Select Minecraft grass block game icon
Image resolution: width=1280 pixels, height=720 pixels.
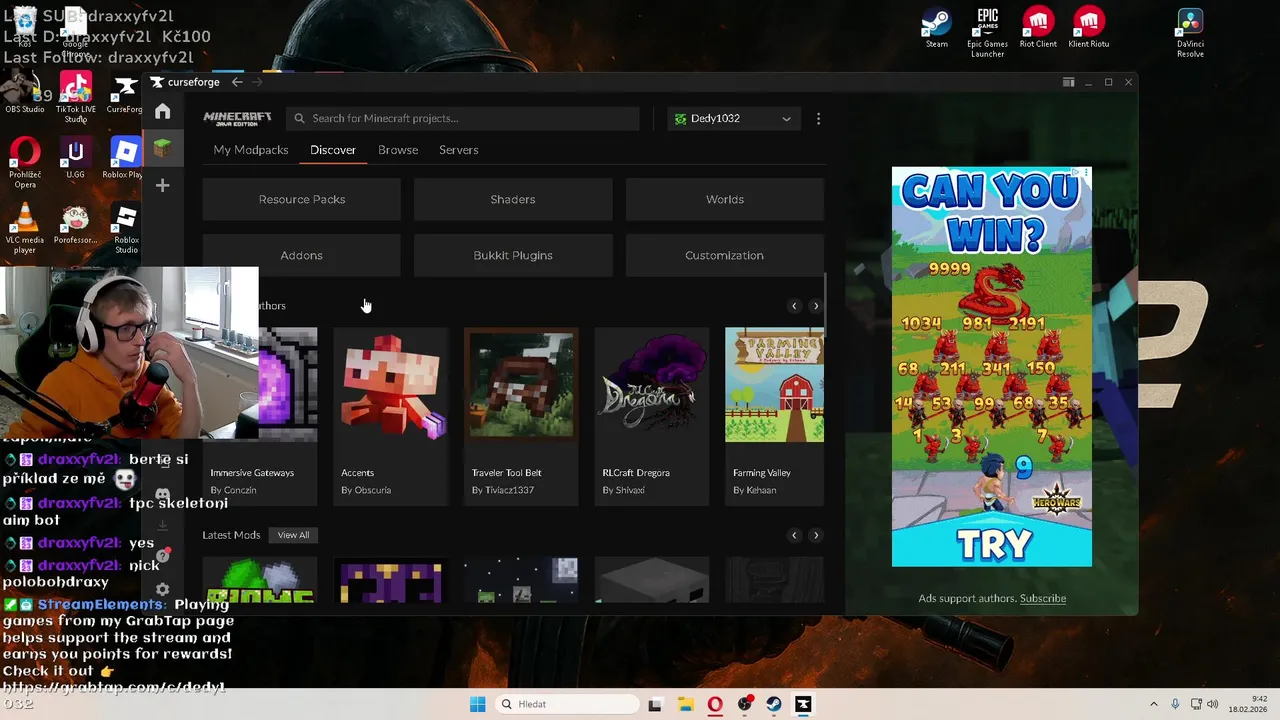(x=163, y=148)
